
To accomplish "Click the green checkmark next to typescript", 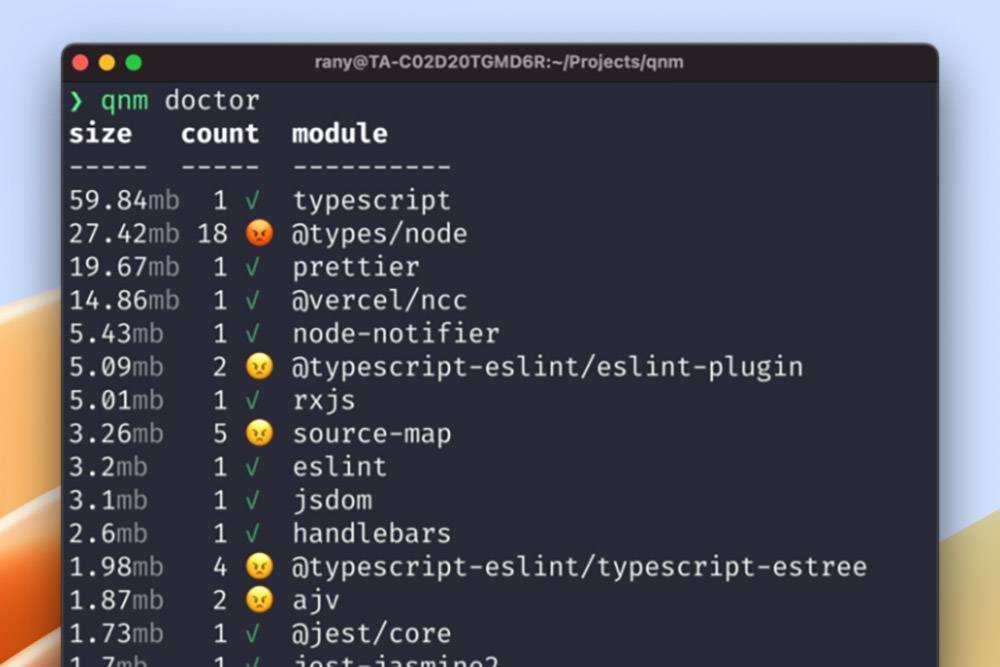I will coord(252,201).
